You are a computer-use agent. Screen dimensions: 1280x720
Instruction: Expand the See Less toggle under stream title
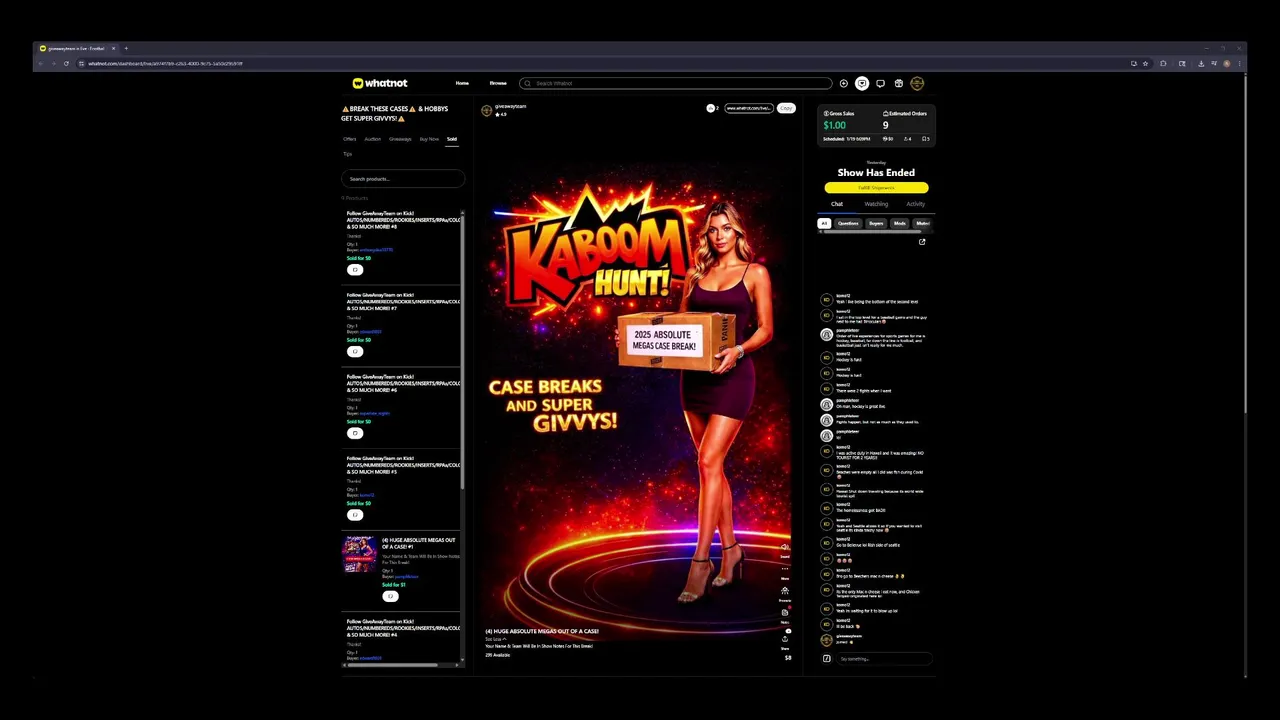click(x=495, y=639)
